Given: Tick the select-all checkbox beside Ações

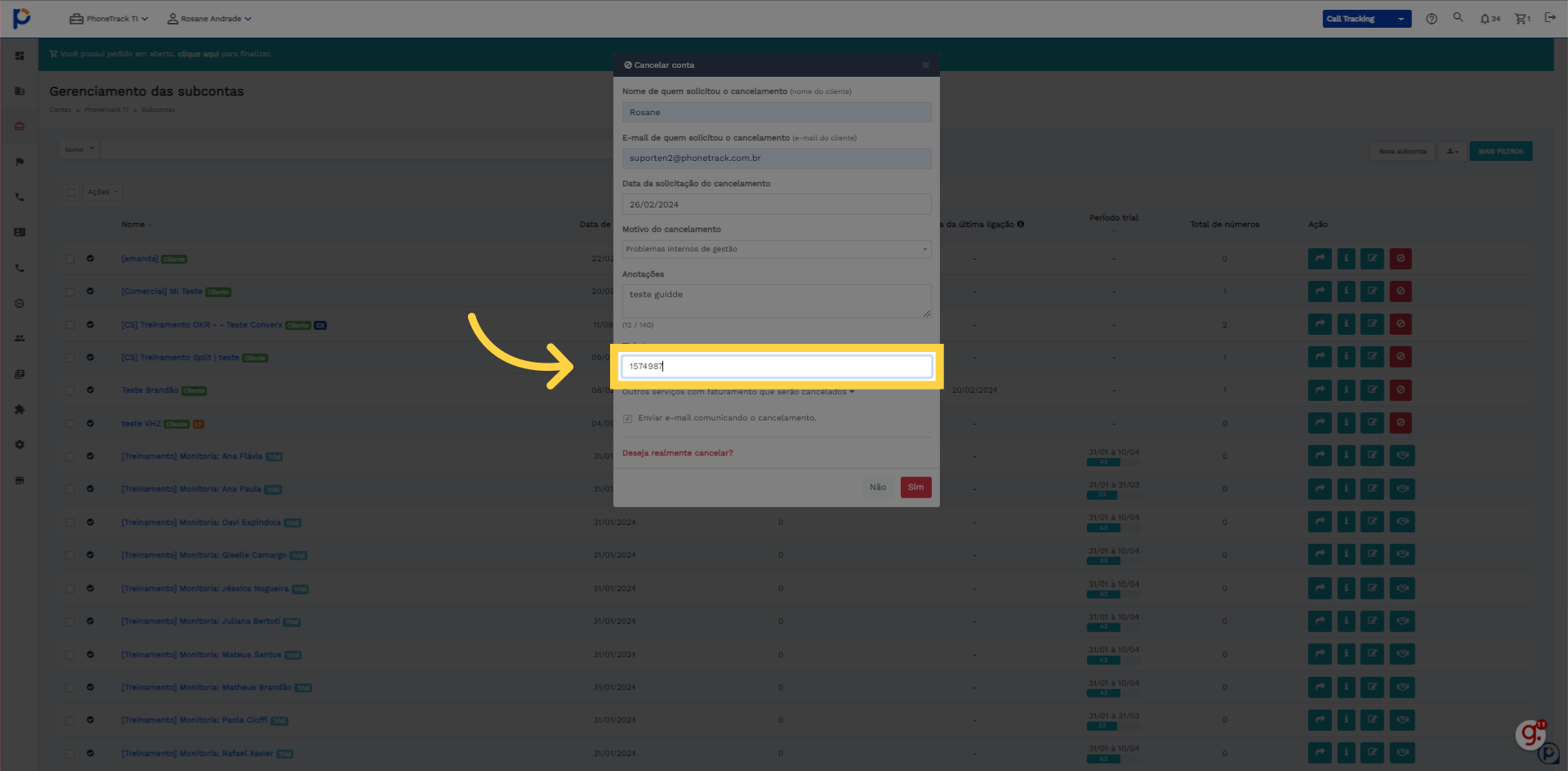Looking at the screenshot, I should [x=71, y=193].
